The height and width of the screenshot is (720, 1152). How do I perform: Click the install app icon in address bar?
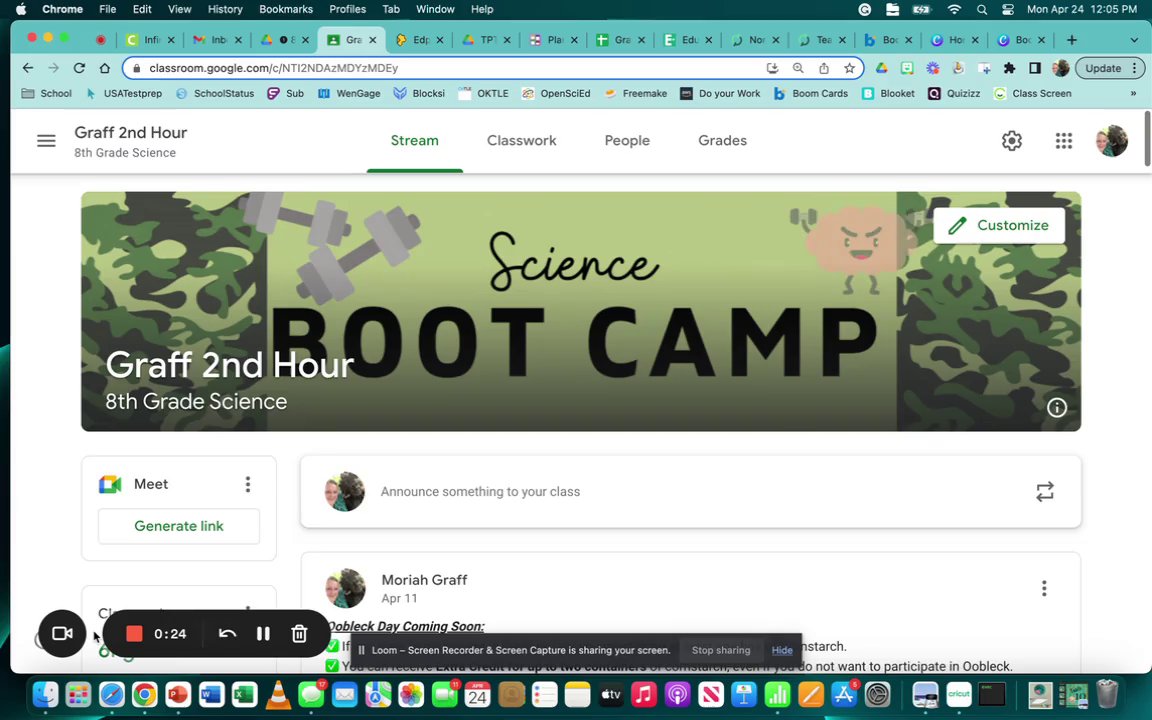[772, 68]
